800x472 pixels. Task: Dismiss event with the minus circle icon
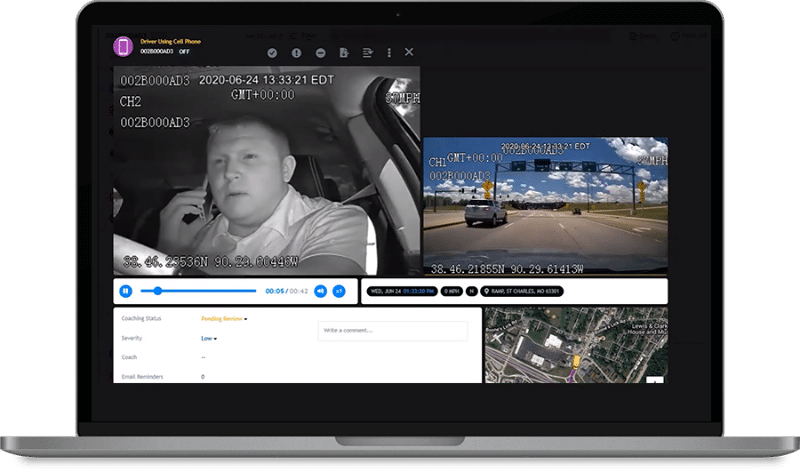(320, 53)
